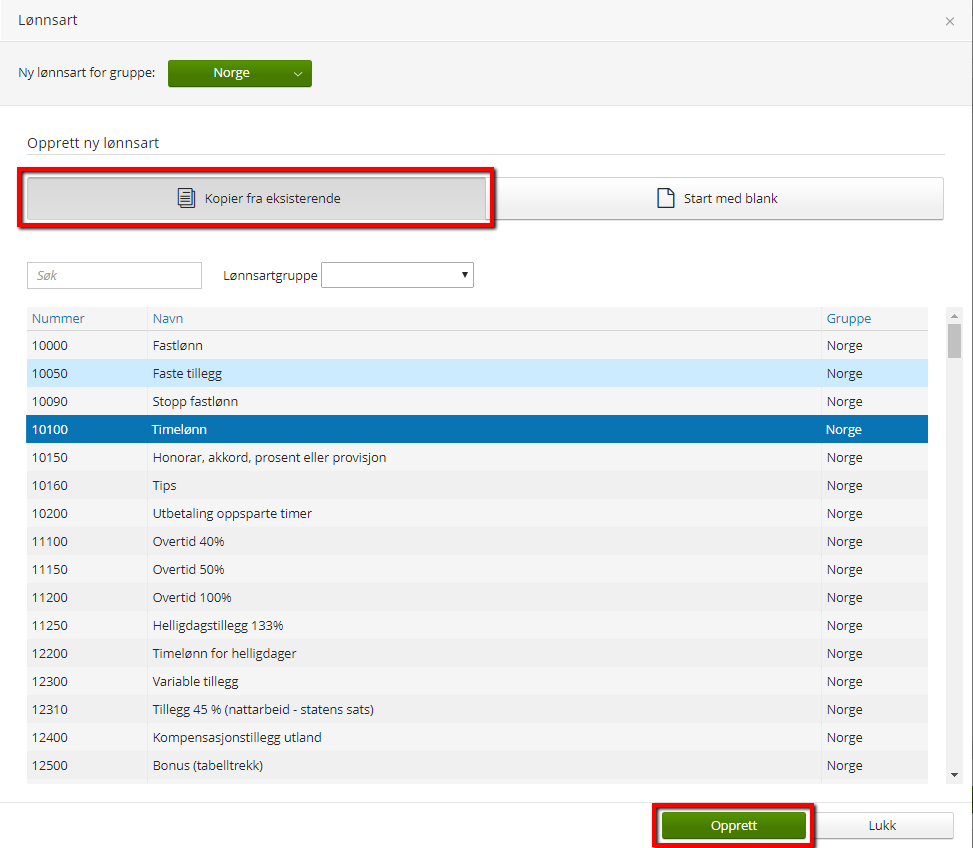Click into the Søk search field
Image resolution: width=973 pixels, height=848 pixels.
point(114,275)
